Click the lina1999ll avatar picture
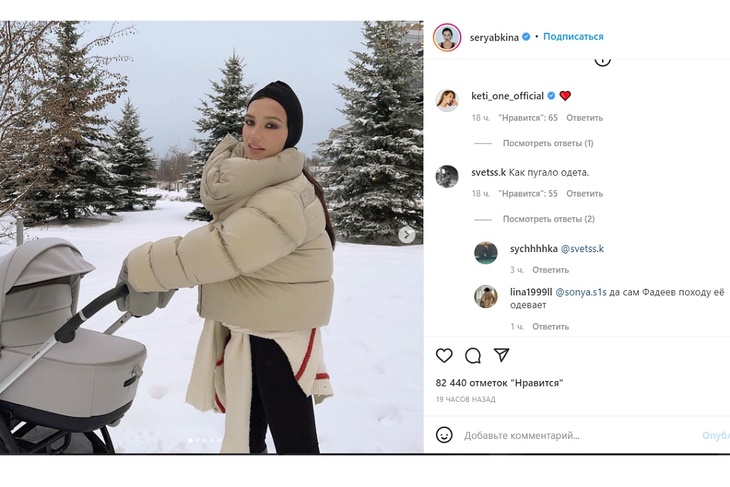 [486, 297]
